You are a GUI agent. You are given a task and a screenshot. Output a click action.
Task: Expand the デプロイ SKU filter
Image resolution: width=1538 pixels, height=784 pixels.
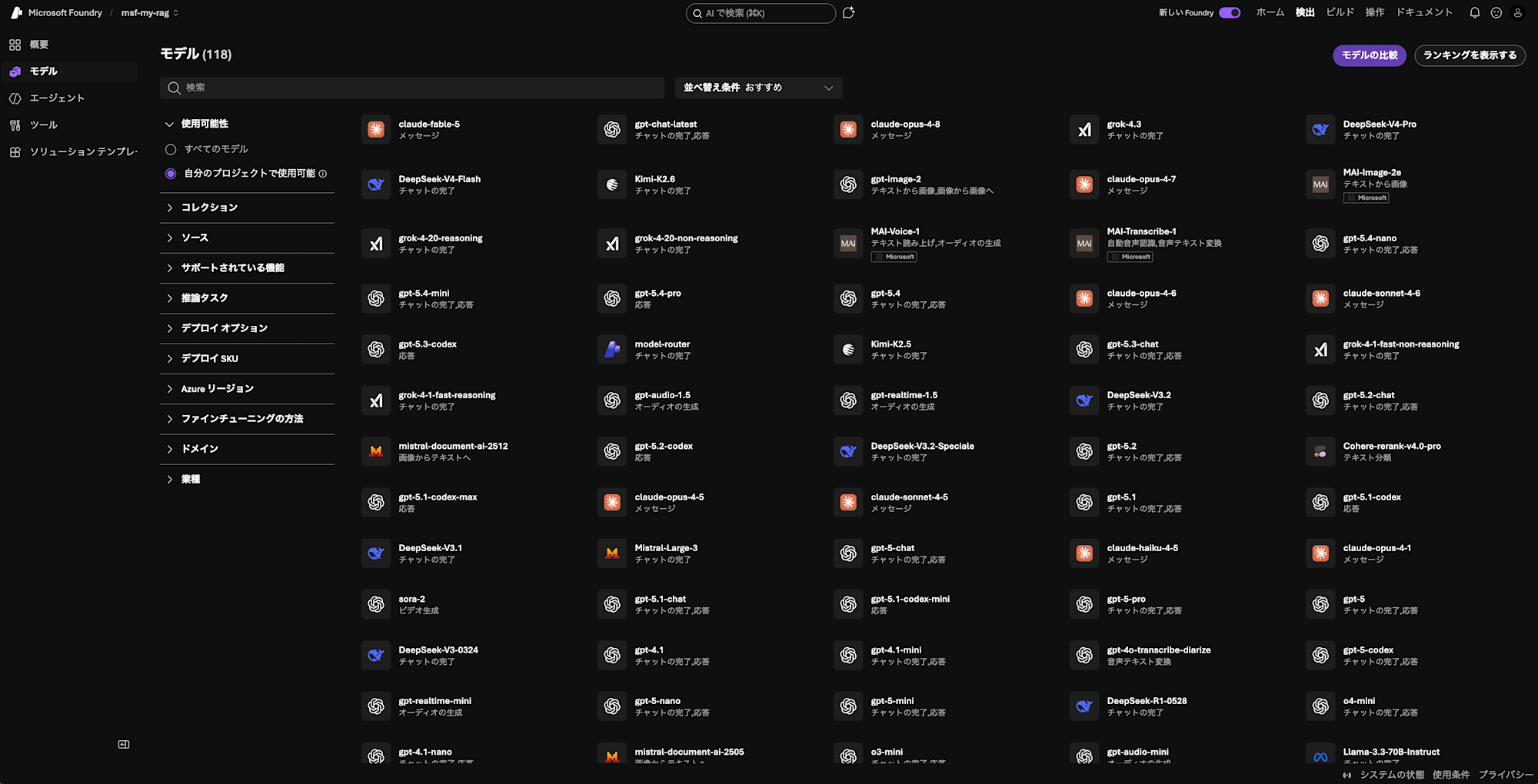pyautogui.click(x=247, y=358)
